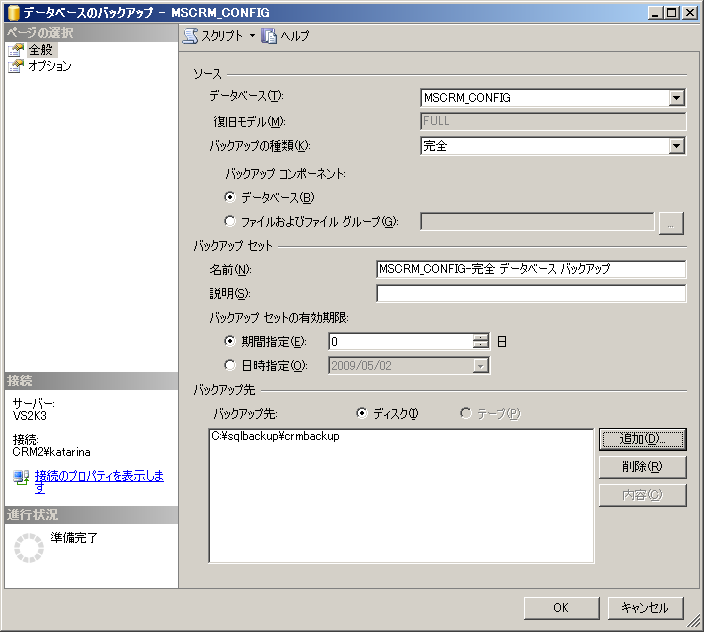Open the オプション page
Image resolution: width=704 pixels, height=632 pixels.
click(50, 66)
